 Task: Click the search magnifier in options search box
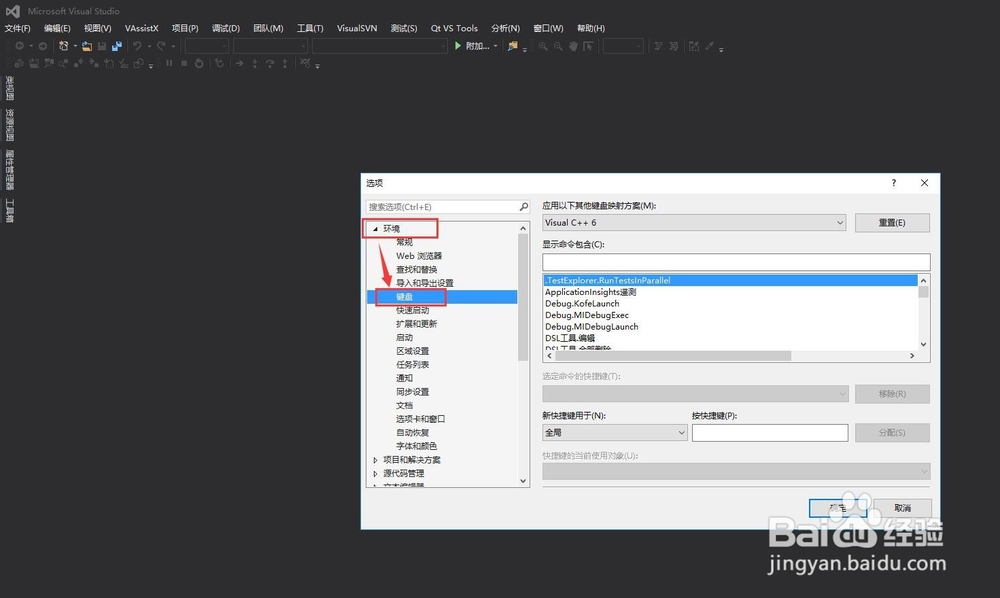click(524, 207)
